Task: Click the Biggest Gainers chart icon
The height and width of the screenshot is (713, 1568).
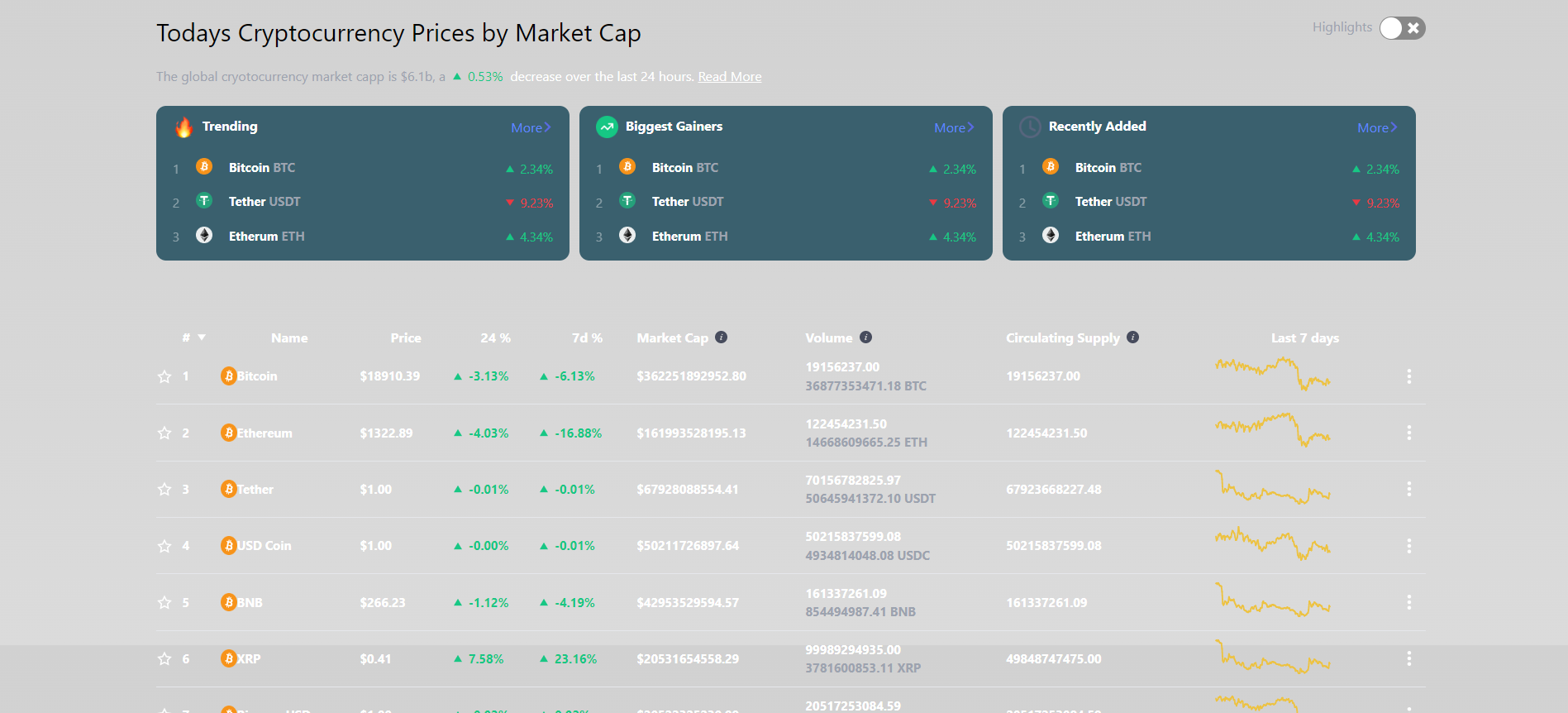Action: [x=607, y=127]
